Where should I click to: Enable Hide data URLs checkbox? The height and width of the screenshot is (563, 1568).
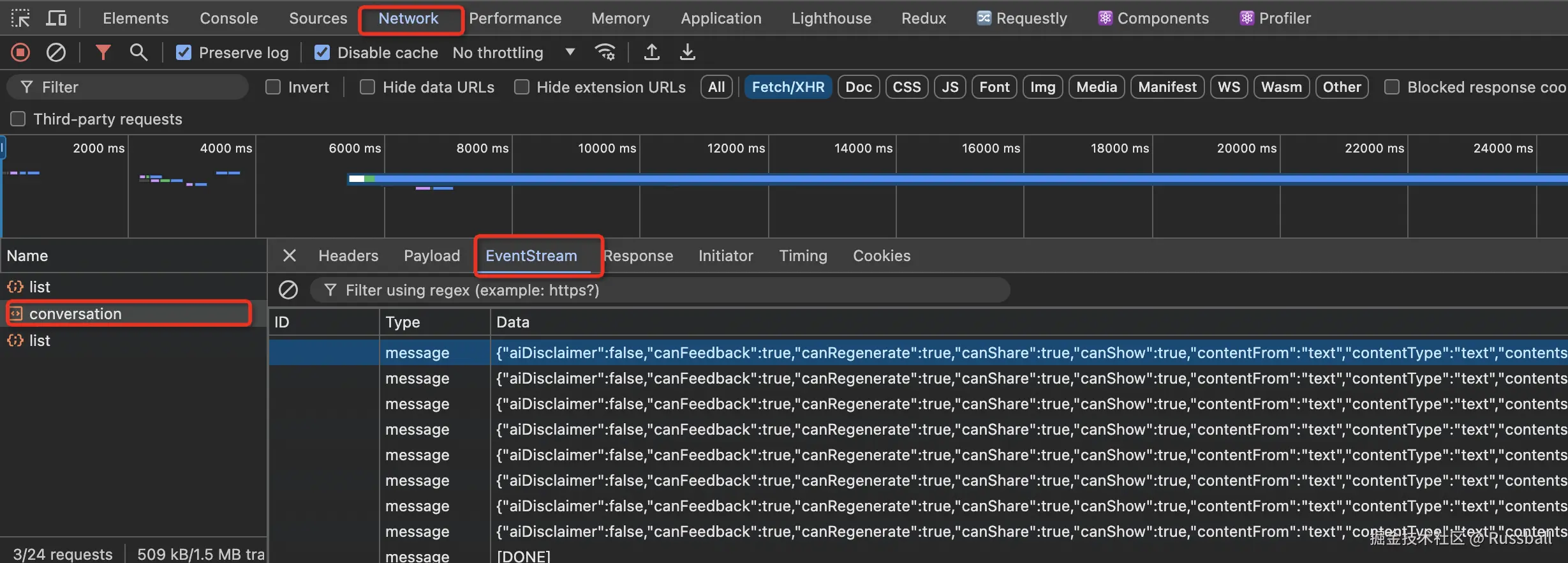point(367,87)
